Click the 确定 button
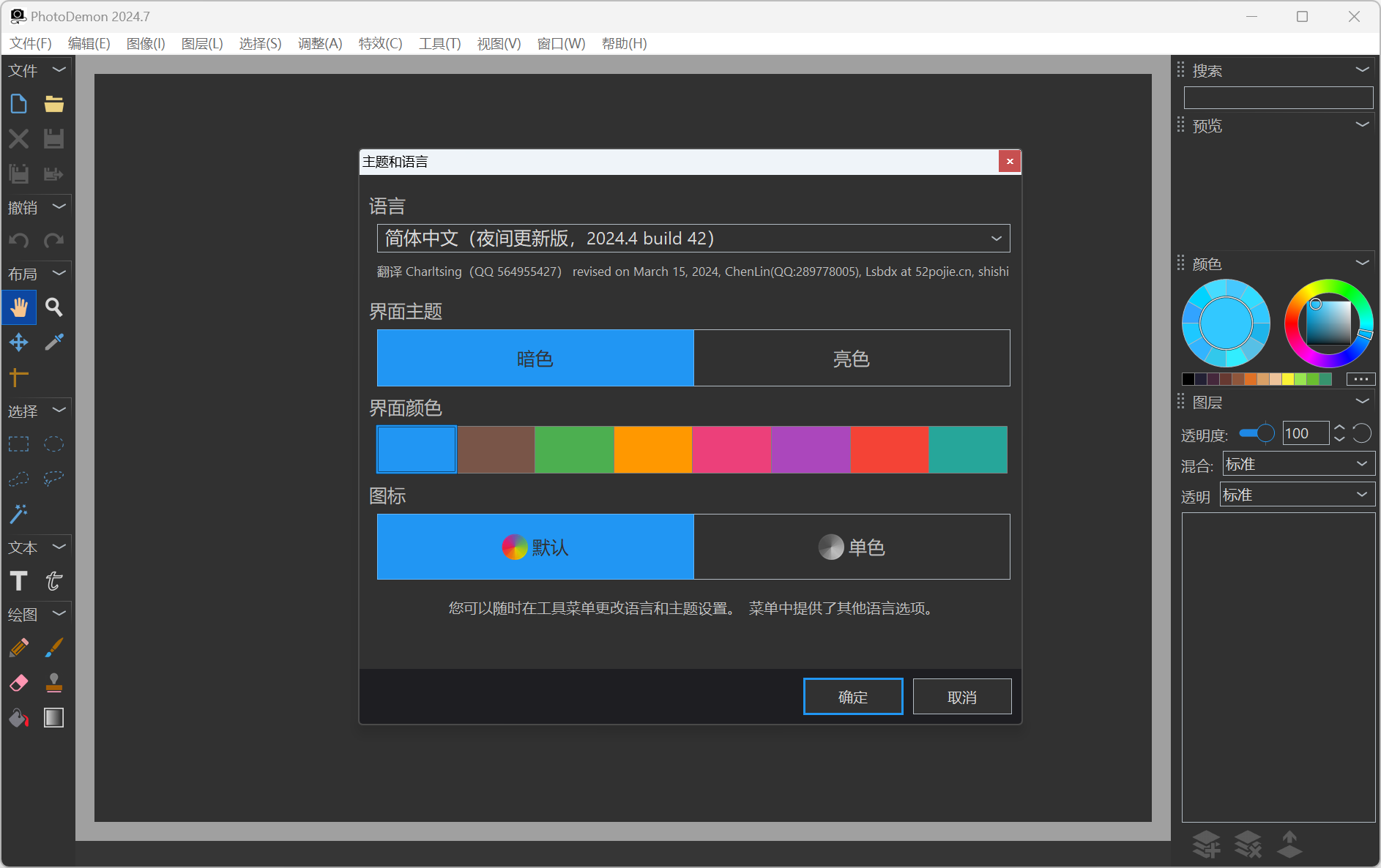 pos(853,697)
